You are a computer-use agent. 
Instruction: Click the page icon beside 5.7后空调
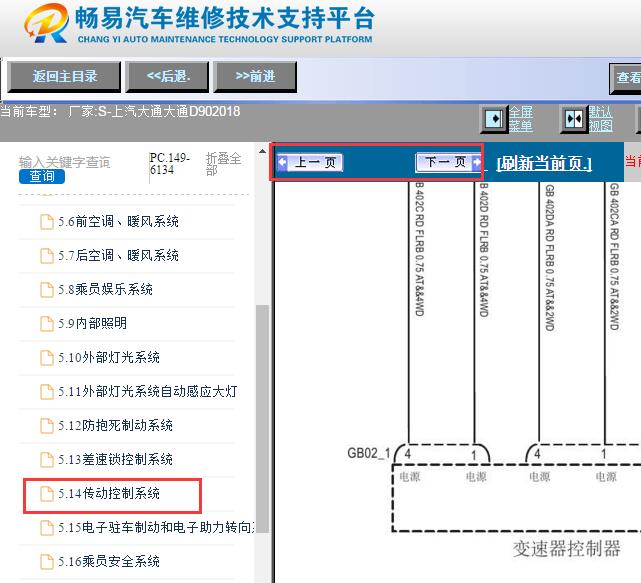pyautogui.click(x=47, y=256)
